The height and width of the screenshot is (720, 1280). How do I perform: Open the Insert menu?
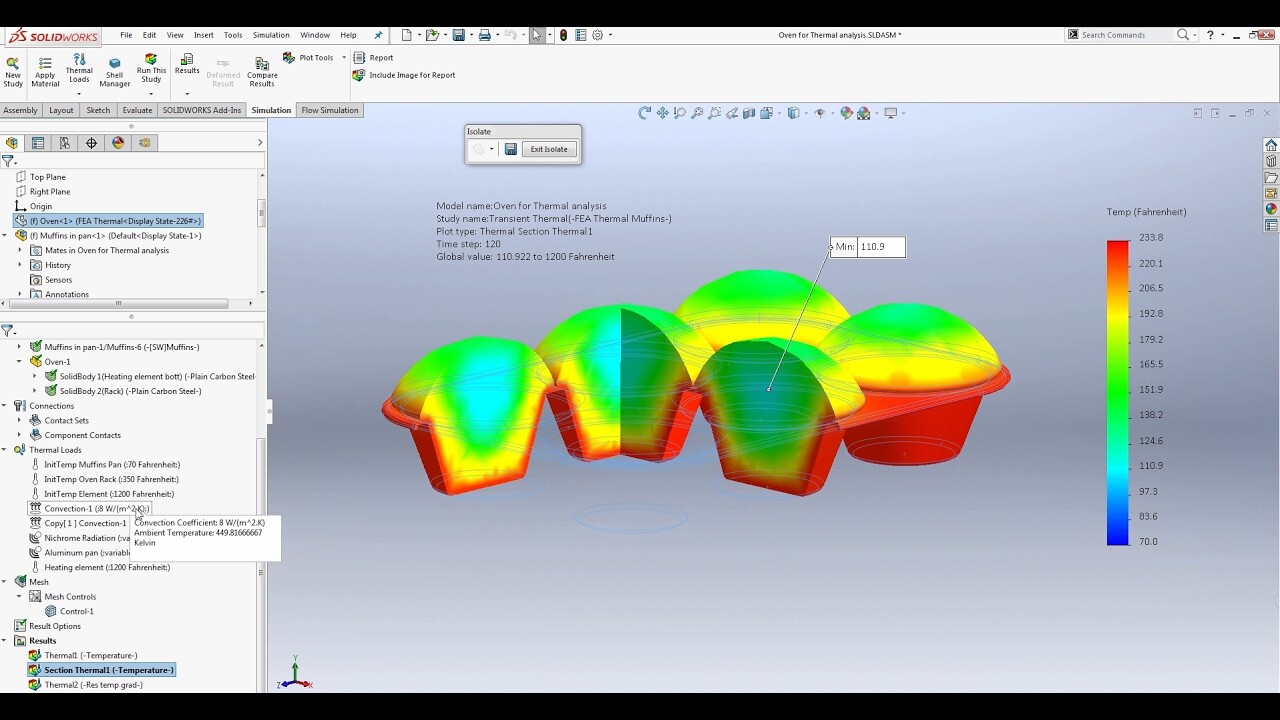coord(203,35)
